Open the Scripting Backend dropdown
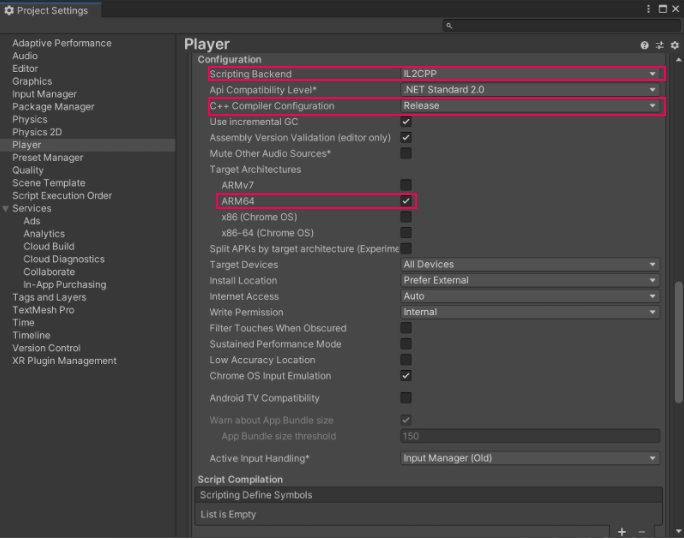684x539 pixels. coord(530,74)
